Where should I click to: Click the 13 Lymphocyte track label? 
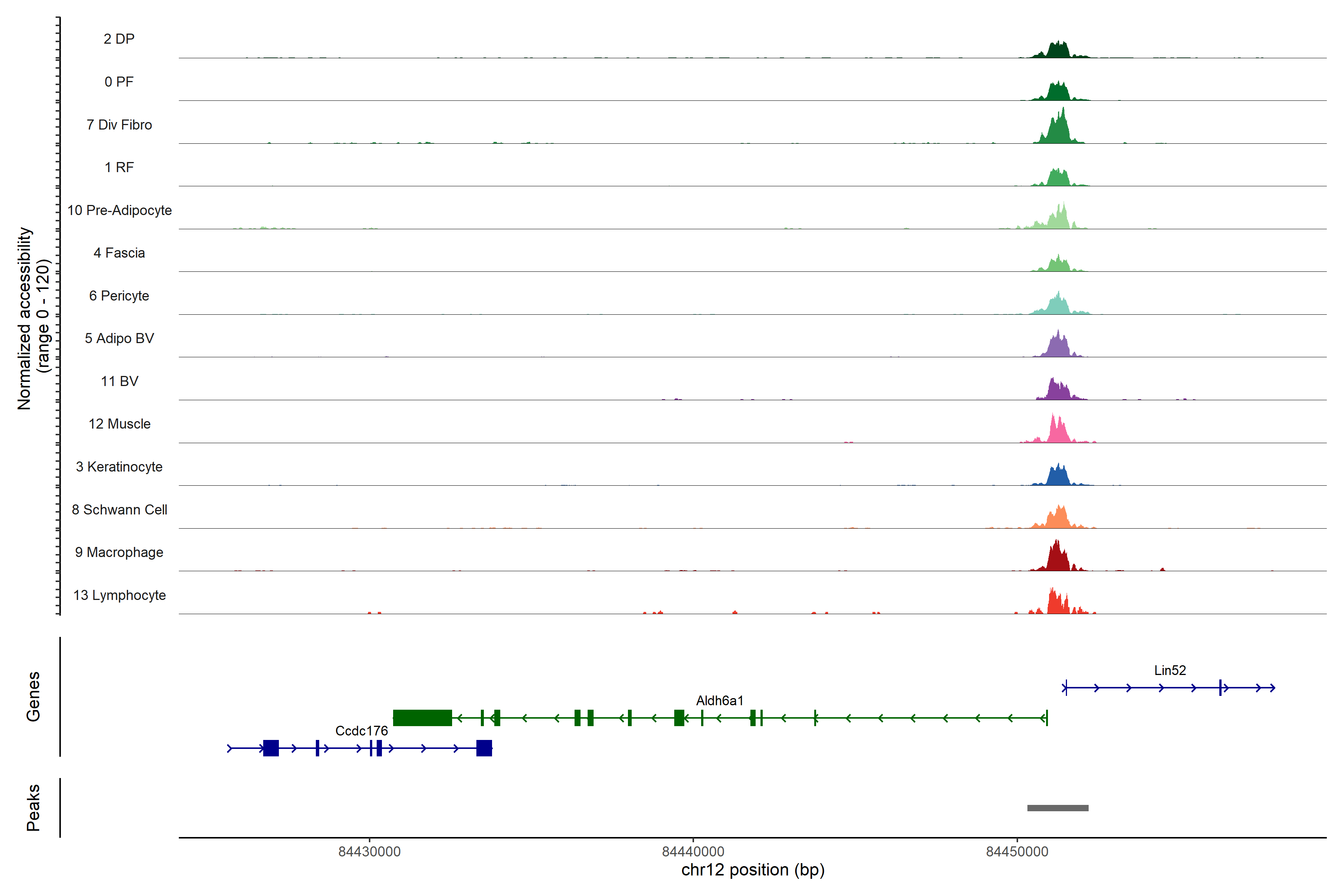coord(119,595)
